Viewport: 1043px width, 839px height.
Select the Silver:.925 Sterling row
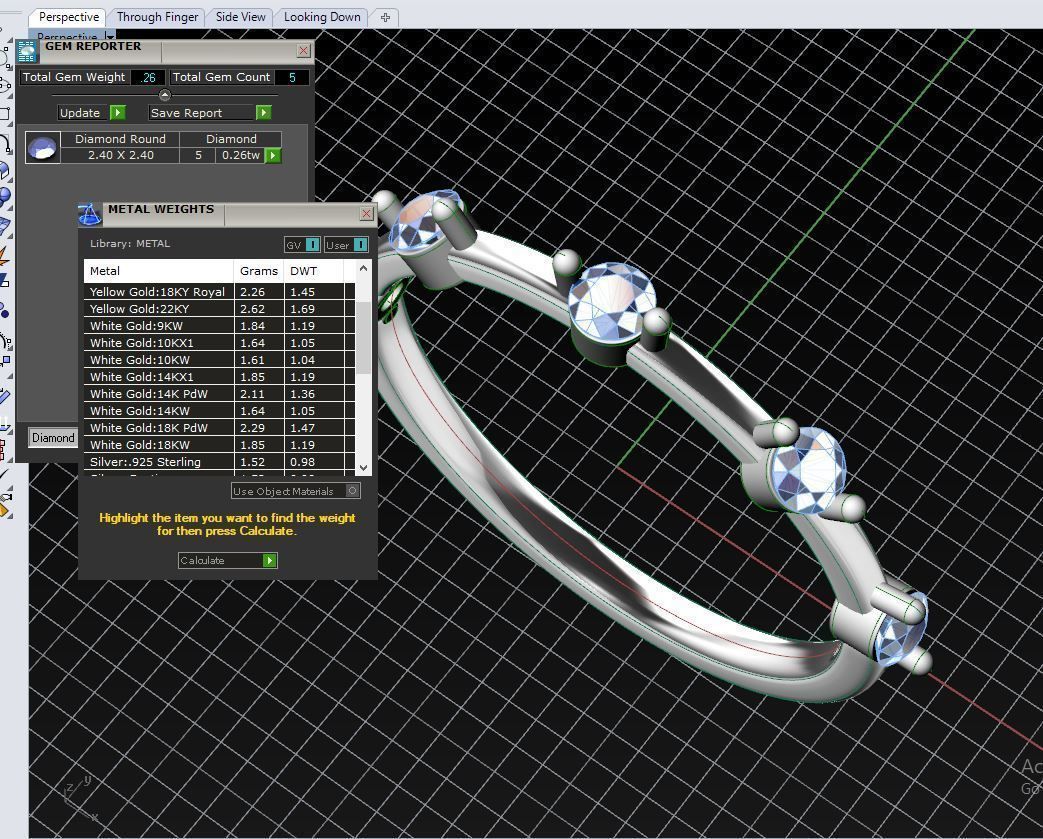click(x=220, y=462)
